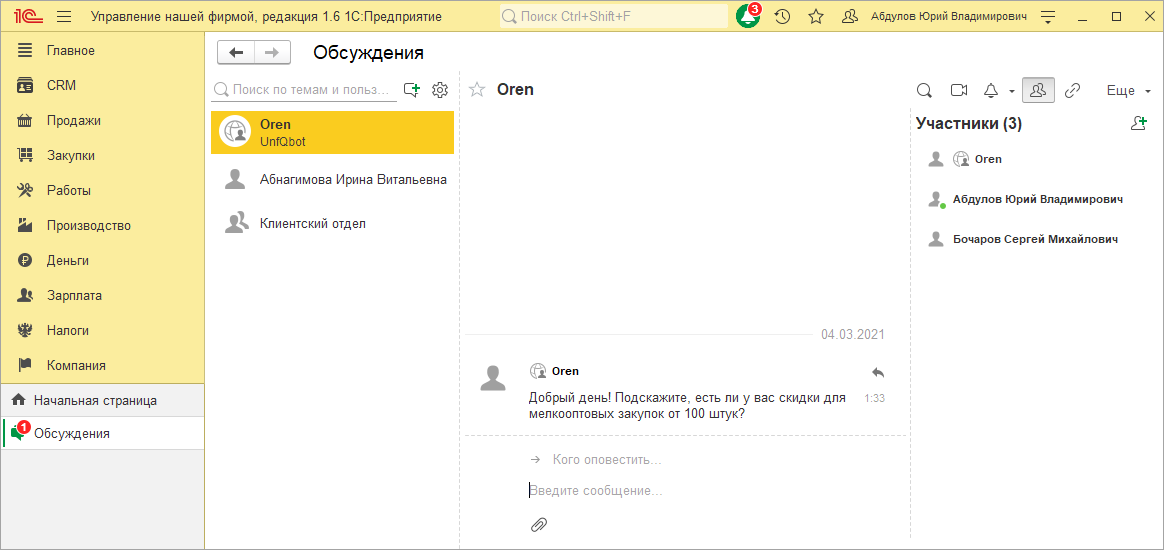This screenshot has height=550, width=1164.
Task: Click the Обсуждения chat icon with badge
Action: [x=20, y=432]
